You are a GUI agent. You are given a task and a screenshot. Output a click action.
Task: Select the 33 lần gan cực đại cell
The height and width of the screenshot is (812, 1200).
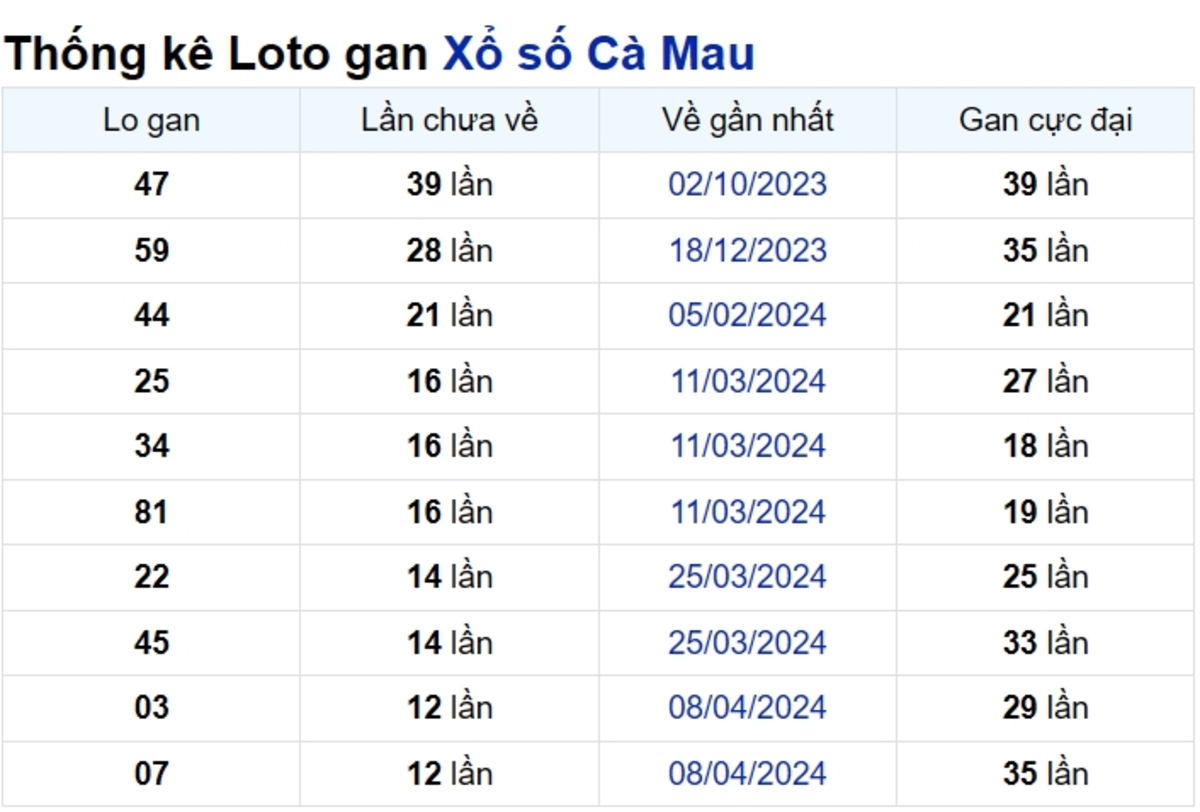pyautogui.click(x=1046, y=643)
